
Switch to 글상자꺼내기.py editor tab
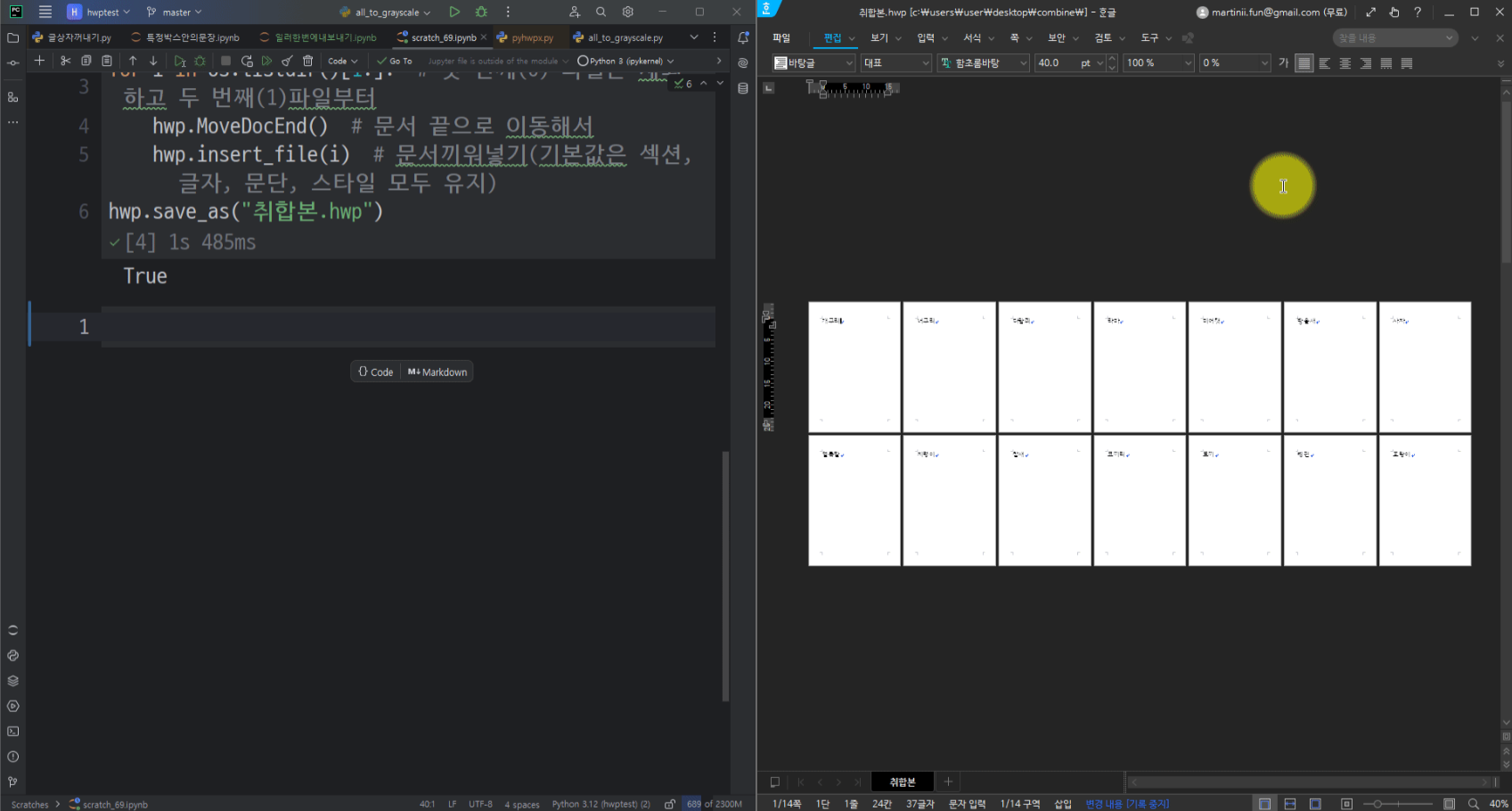pos(73,37)
